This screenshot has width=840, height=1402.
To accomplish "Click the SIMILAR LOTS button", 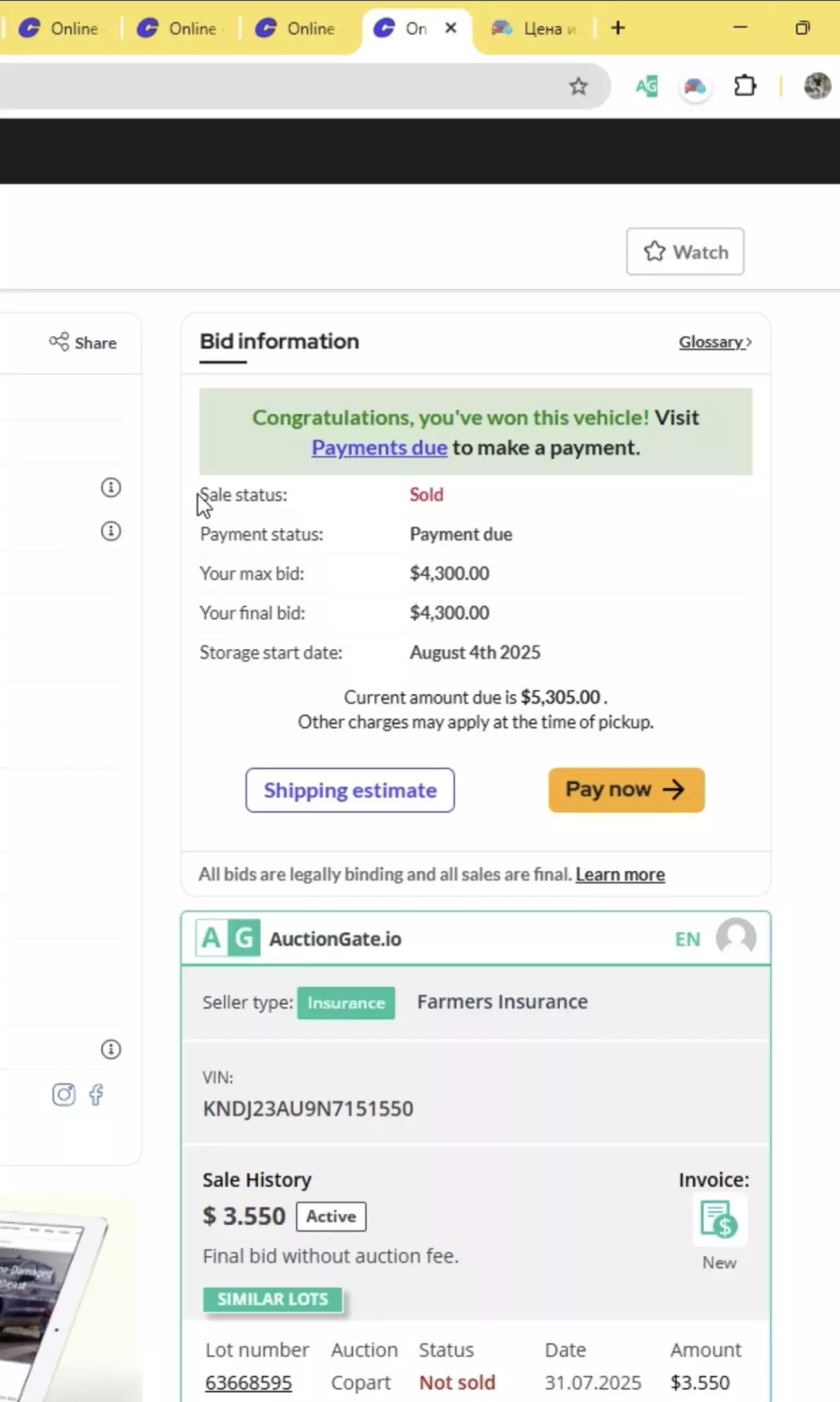I will click(272, 1299).
